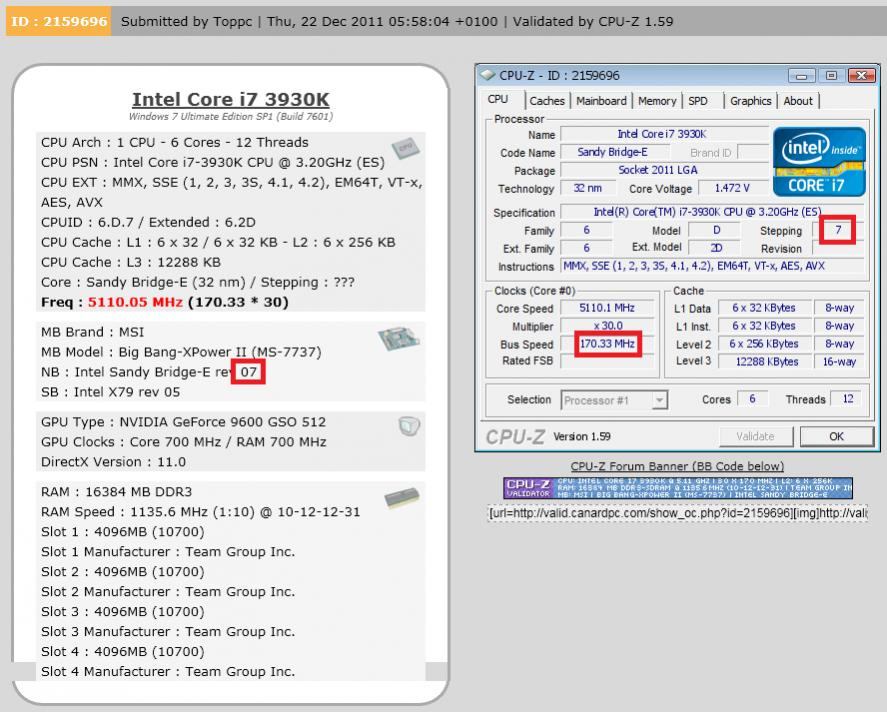The image size is (887, 712).
Task: Click the CPU Cache L3 : 12288 KB line
Action: click(x=131, y=262)
